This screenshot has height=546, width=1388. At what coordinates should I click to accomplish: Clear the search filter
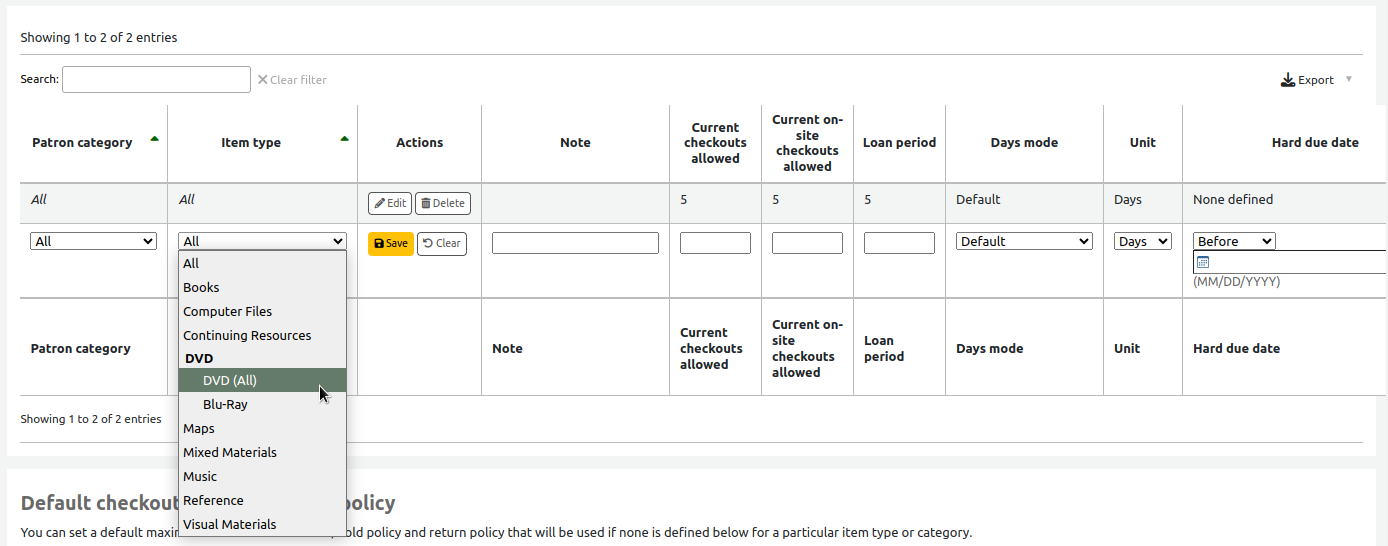pyautogui.click(x=292, y=80)
